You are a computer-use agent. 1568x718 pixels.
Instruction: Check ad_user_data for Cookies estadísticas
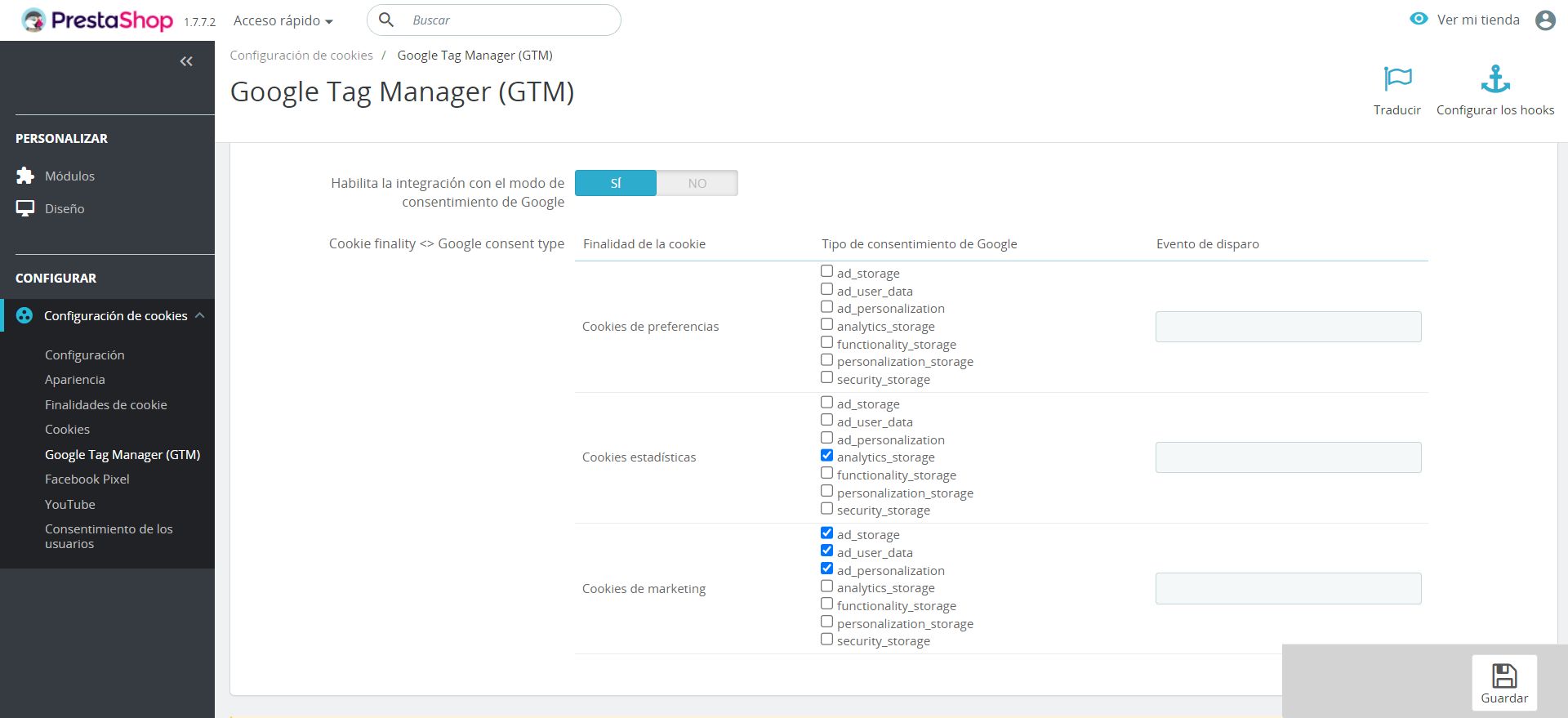tap(827, 420)
